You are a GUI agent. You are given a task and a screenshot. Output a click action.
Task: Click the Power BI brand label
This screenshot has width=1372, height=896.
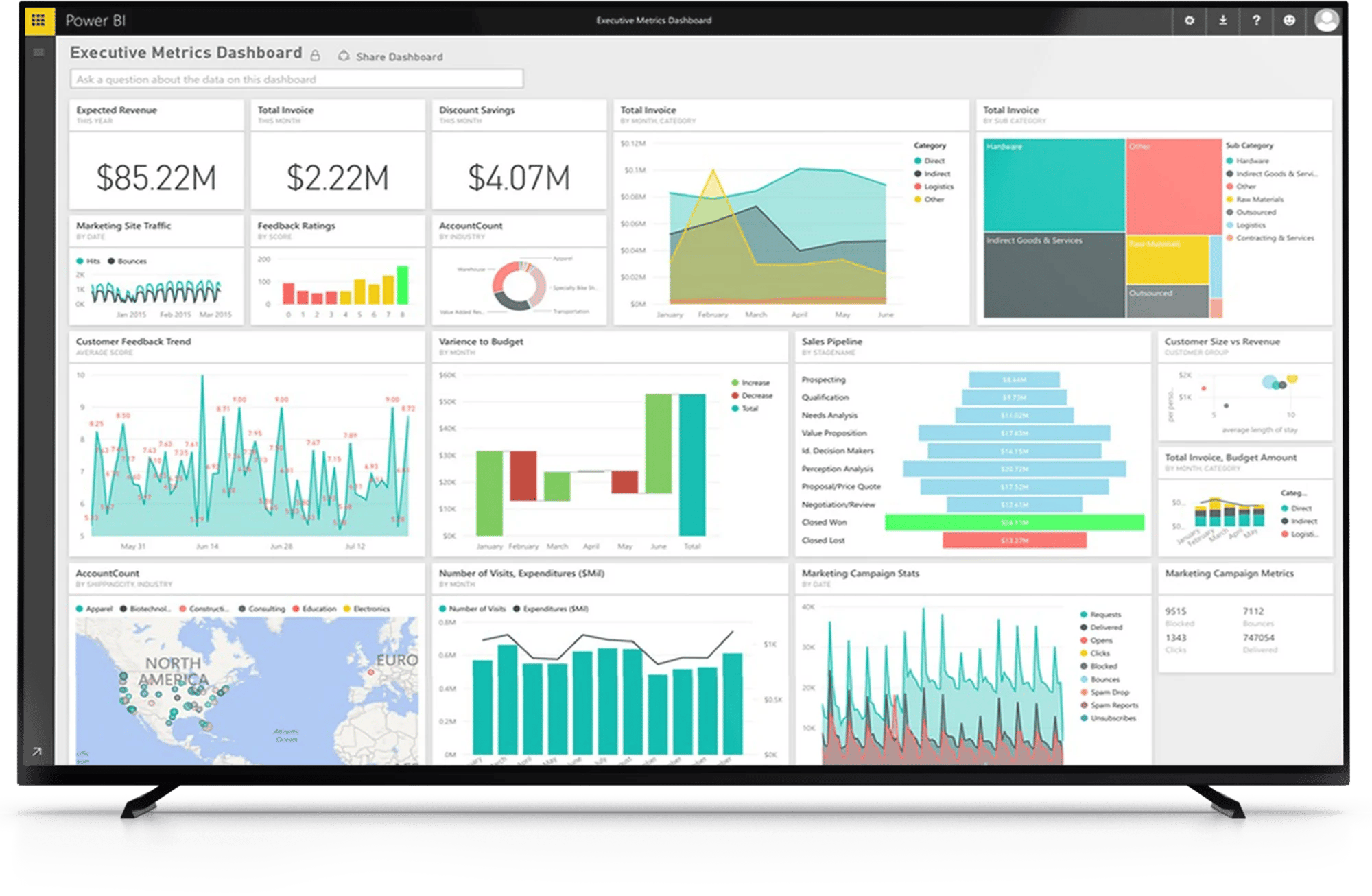95,21
